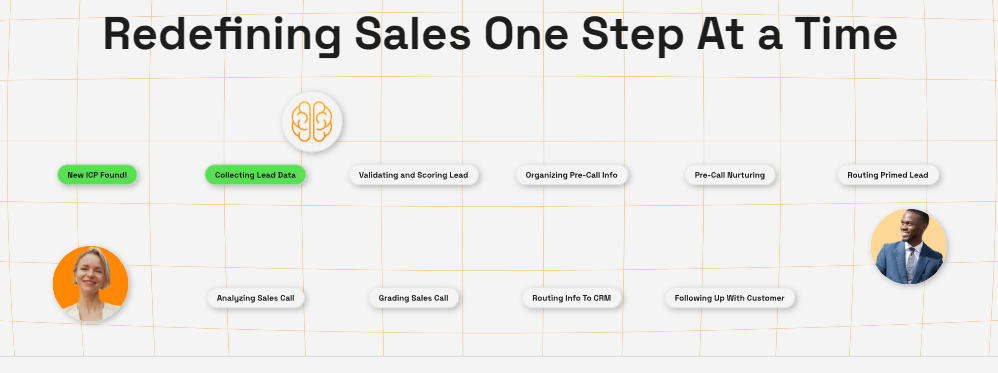The height and width of the screenshot is (373, 998).
Task: Click the word Redefining in the heading
Action: (x=221, y=35)
